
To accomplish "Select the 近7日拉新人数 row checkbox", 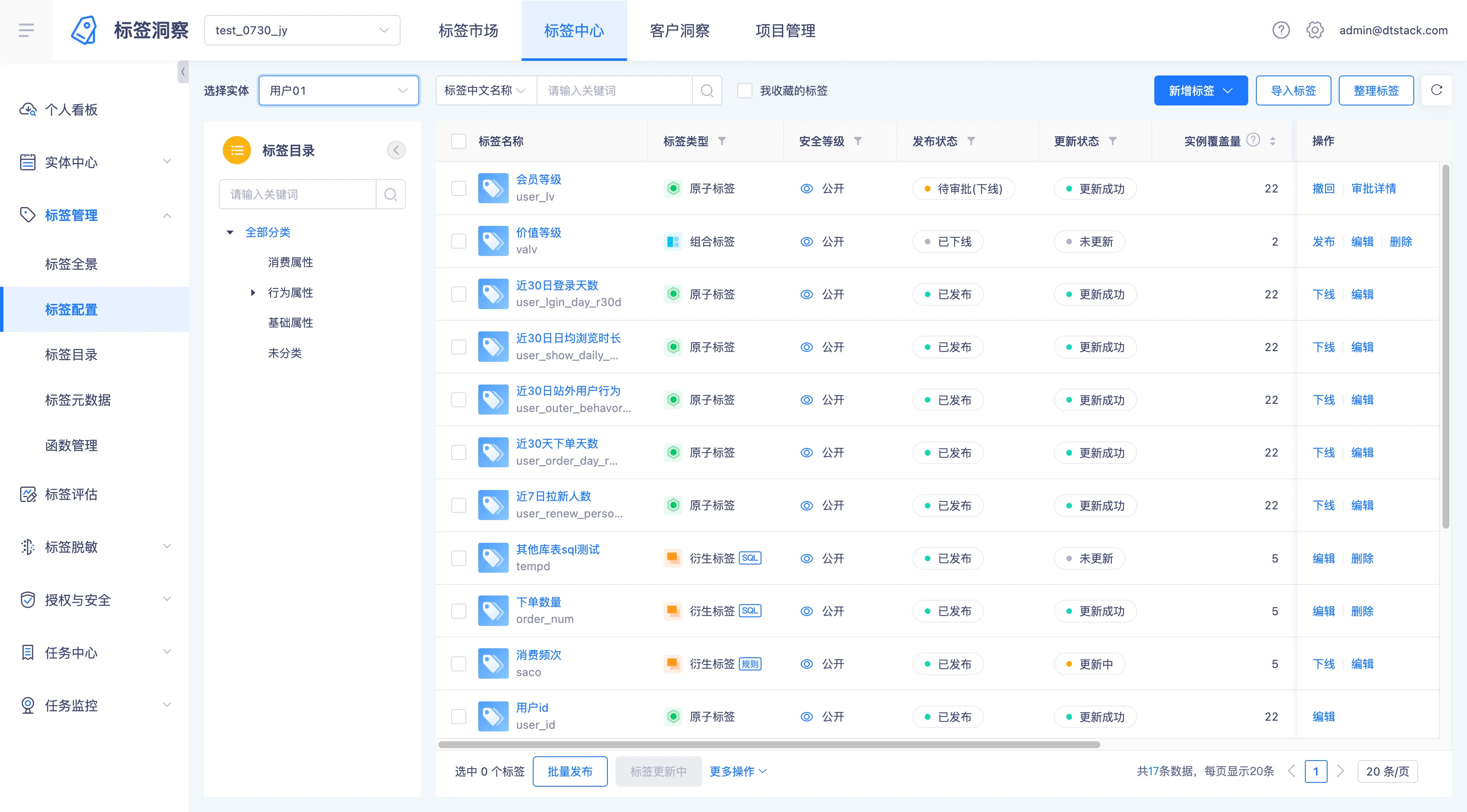I will [459, 505].
